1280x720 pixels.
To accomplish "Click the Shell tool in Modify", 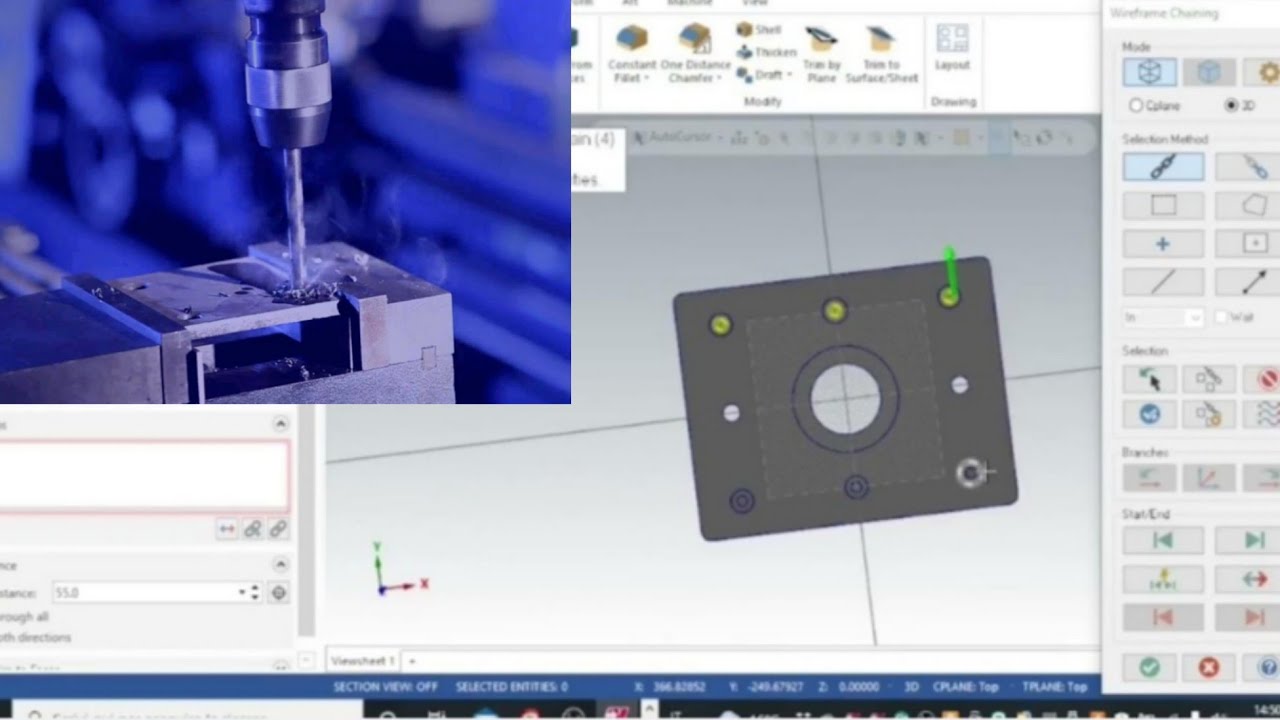I will (x=759, y=30).
